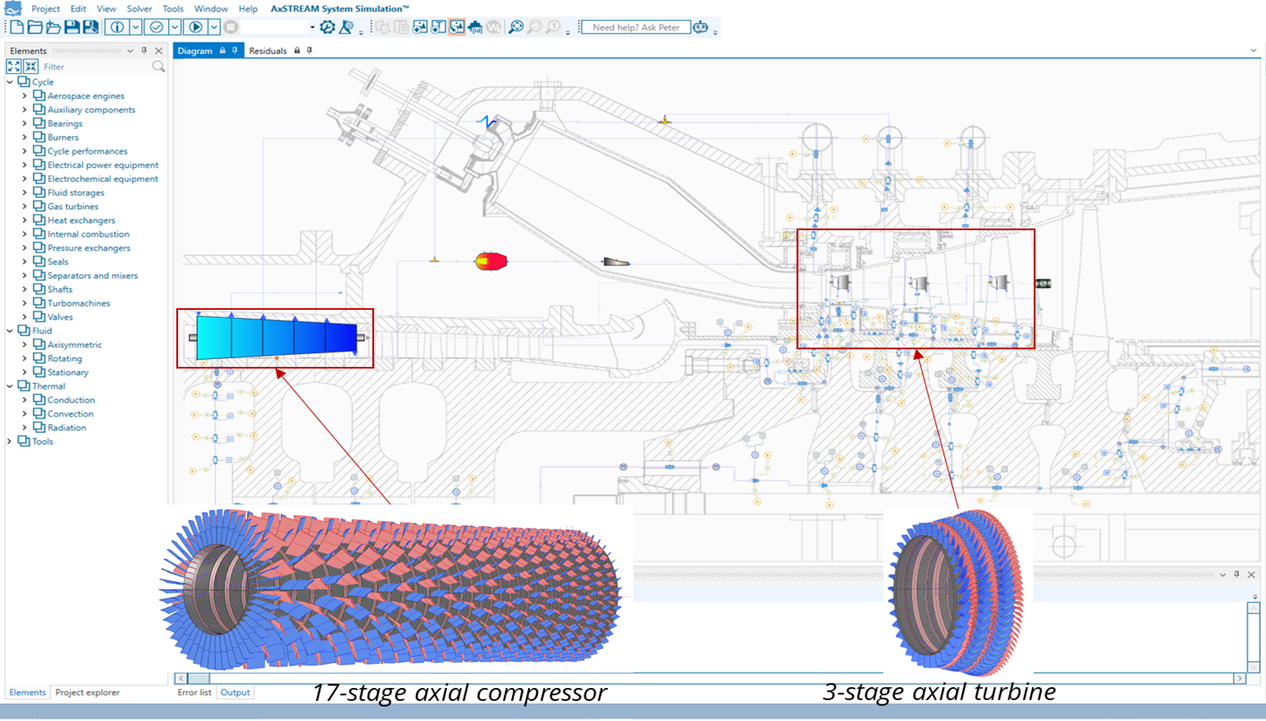Collapse the Cycle tree node
The height and width of the screenshot is (721, 1266).
click(10, 82)
